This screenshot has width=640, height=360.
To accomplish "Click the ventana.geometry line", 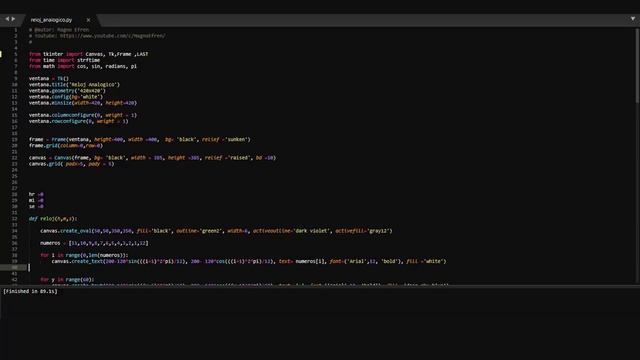I will (67, 91).
